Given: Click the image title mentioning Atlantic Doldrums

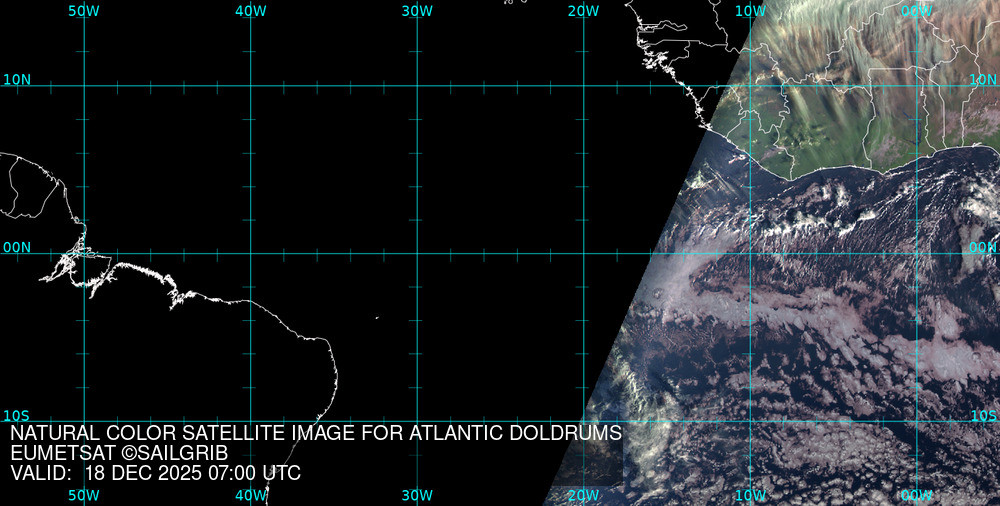Looking at the screenshot, I should [x=316, y=433].
